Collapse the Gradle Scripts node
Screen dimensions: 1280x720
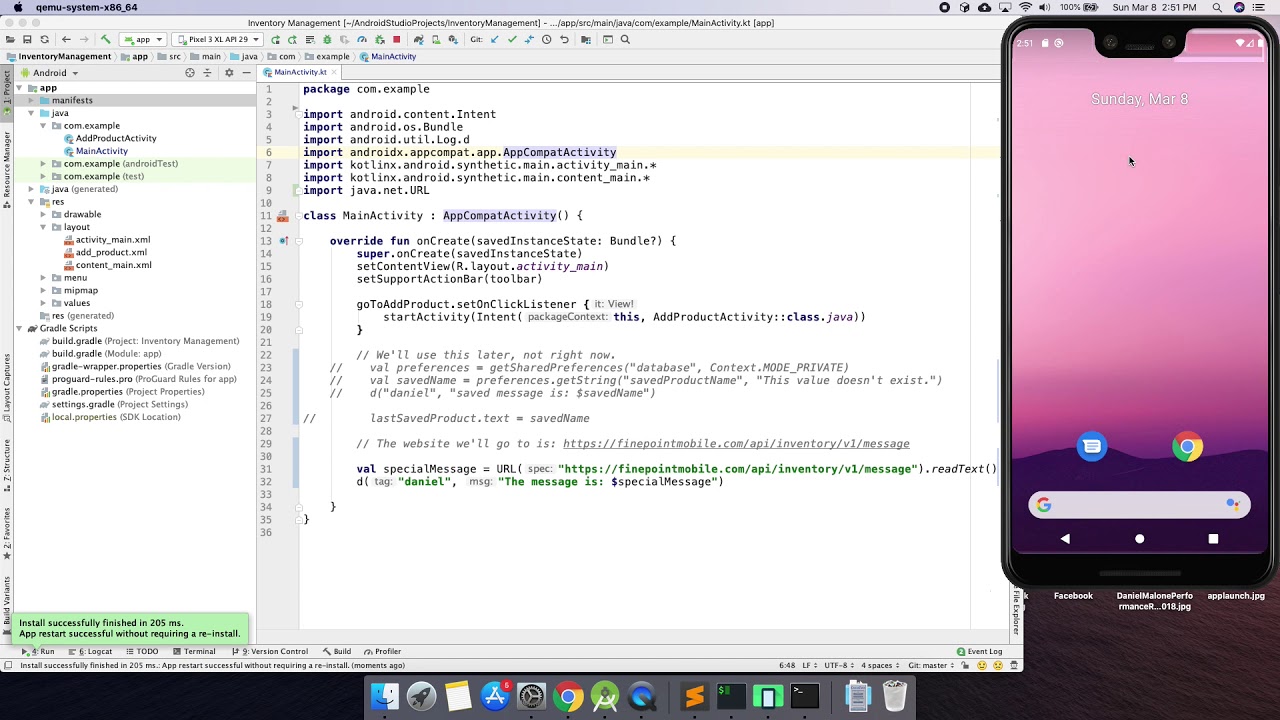coord(19,328)
